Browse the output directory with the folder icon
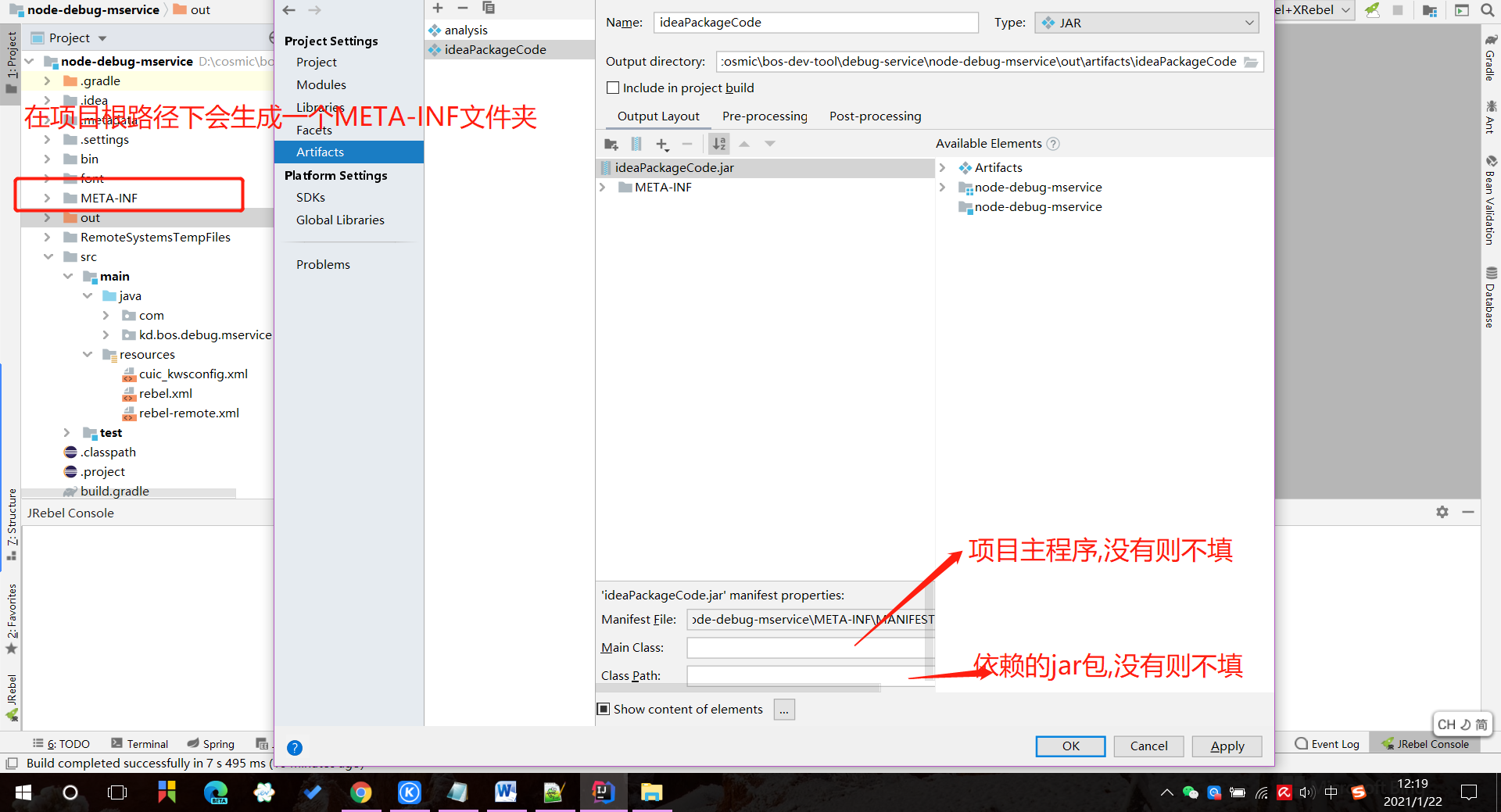 1251,62
